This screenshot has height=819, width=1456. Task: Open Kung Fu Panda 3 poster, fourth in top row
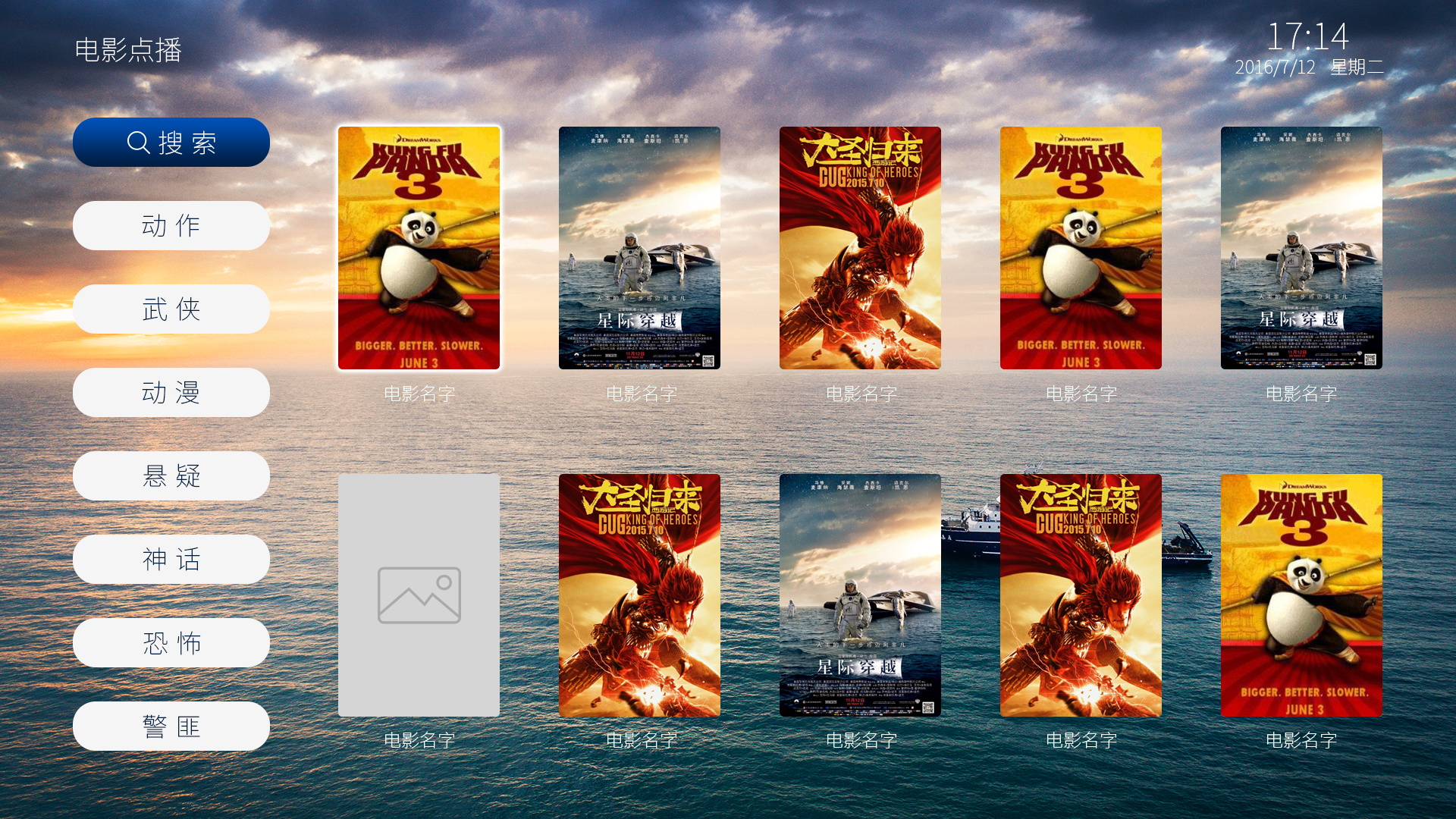coord(1081,248)
